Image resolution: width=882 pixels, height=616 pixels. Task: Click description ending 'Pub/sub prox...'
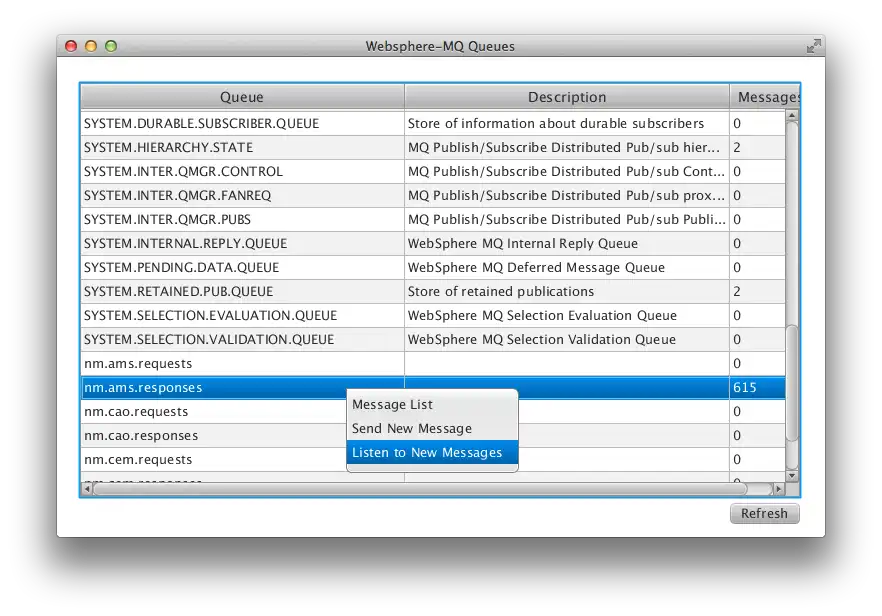(x=566, y=196)
